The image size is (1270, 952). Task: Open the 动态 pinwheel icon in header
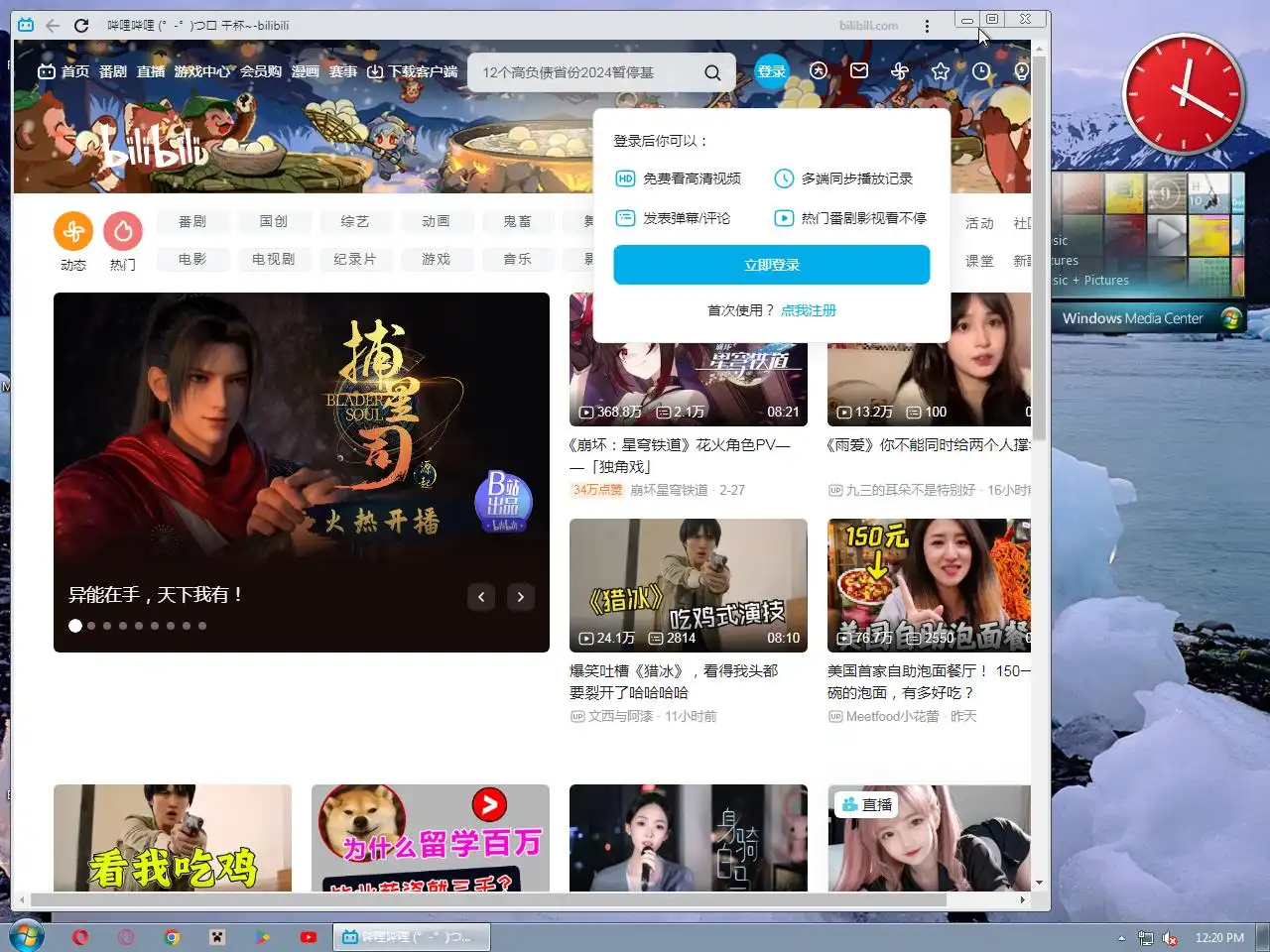(x=900, y=70)
